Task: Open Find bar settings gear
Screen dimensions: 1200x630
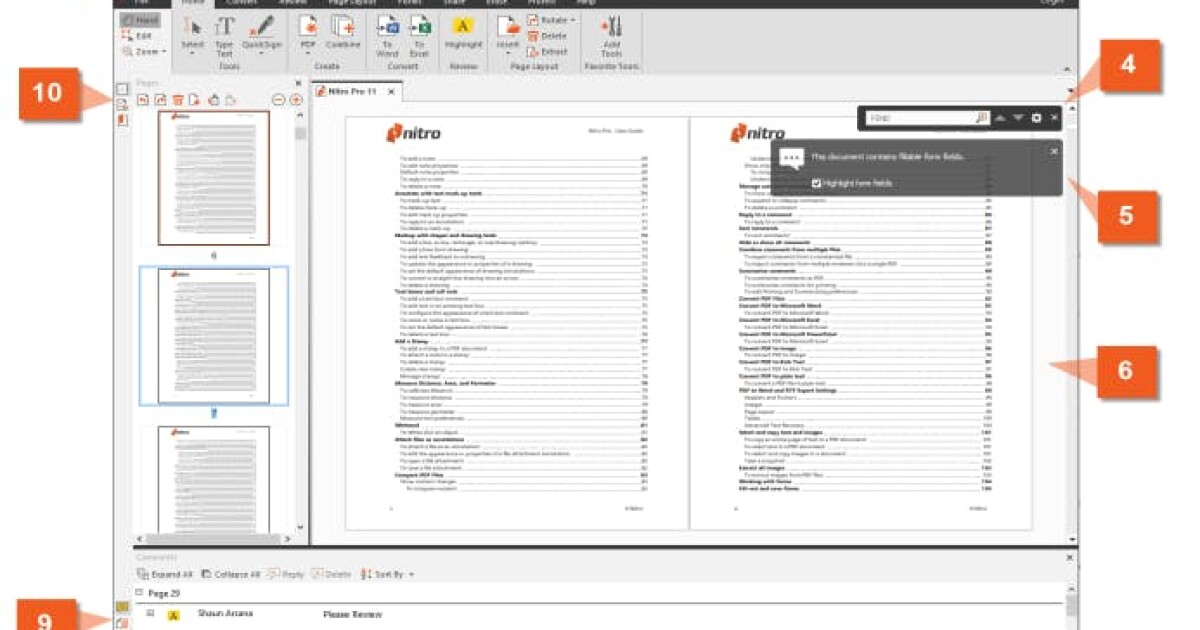Action: 1036,118
